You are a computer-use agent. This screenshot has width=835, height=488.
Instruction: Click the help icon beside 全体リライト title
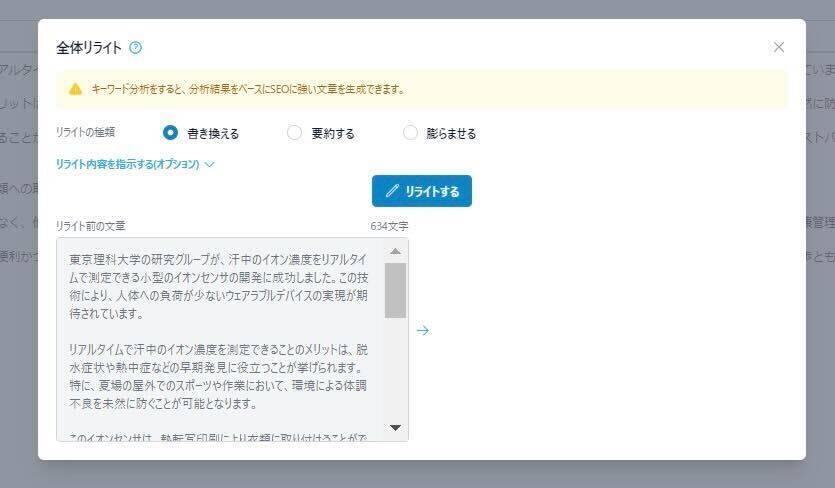coord(136,47)
